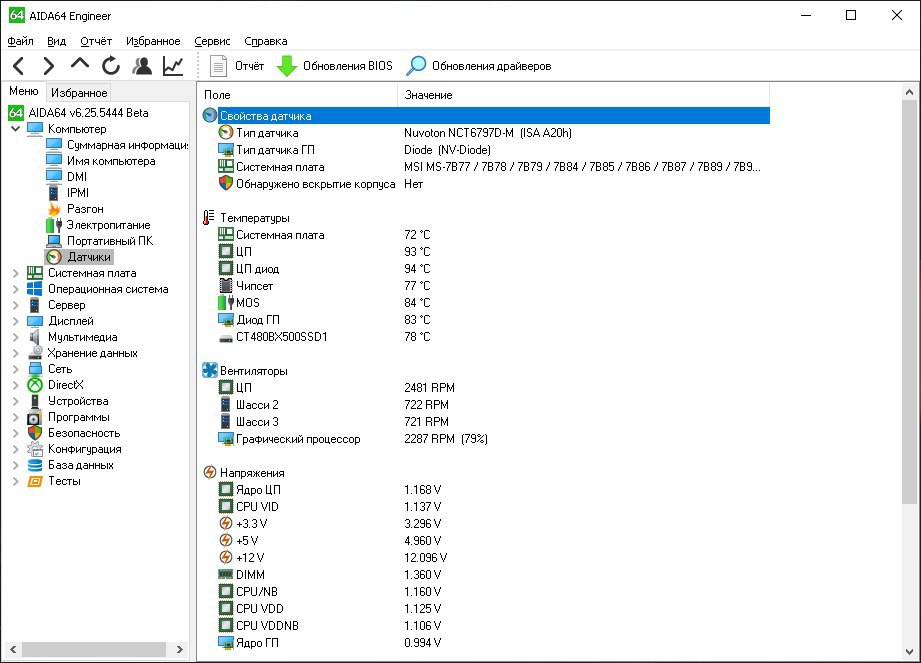
Task: Click the Отчёт report toolbar button
Action: click(237, 66)
